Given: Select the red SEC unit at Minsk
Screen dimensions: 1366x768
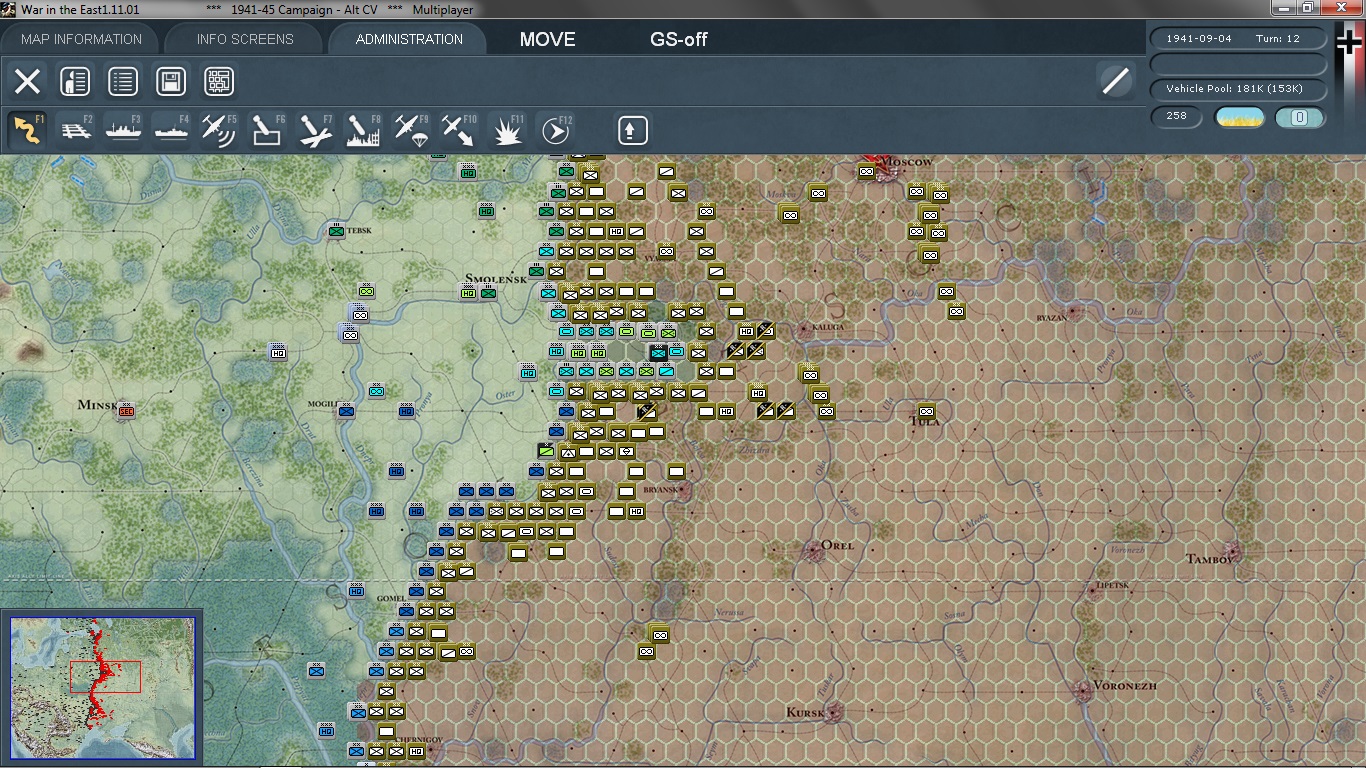Looking at the screenshot, I should (126, 410).
